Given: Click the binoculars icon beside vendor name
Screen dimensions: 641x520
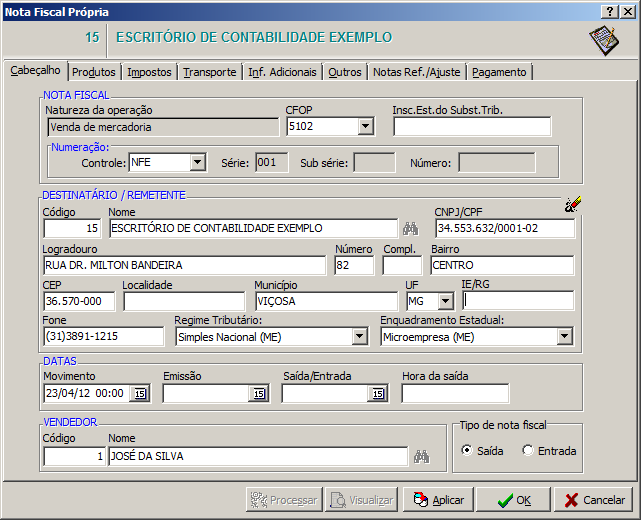Looking at the screenshot, I should (422, 457).
